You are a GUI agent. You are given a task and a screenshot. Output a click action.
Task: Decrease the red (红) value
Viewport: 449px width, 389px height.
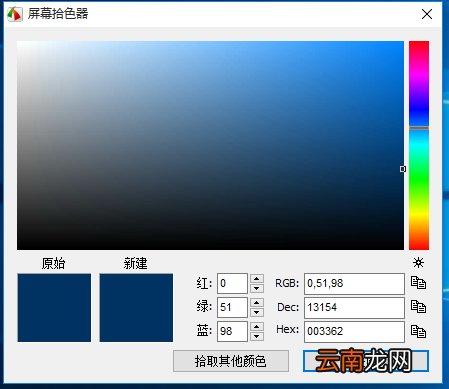point(257,288)
